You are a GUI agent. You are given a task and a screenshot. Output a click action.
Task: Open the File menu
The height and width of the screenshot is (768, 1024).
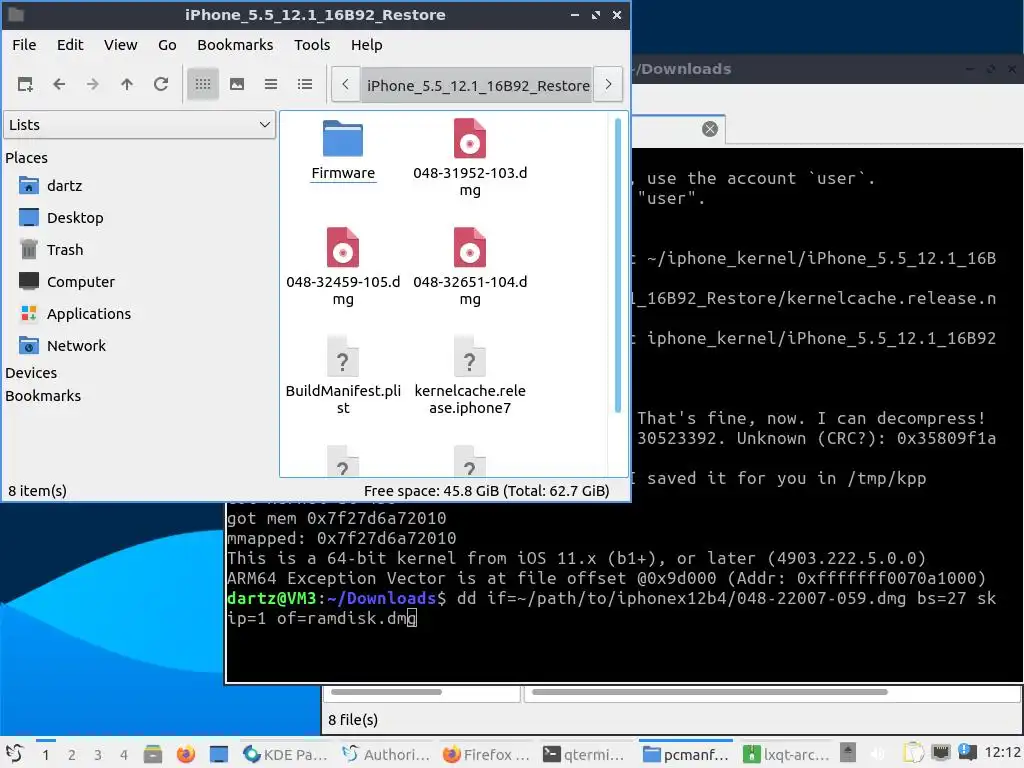tap(24, 45)
